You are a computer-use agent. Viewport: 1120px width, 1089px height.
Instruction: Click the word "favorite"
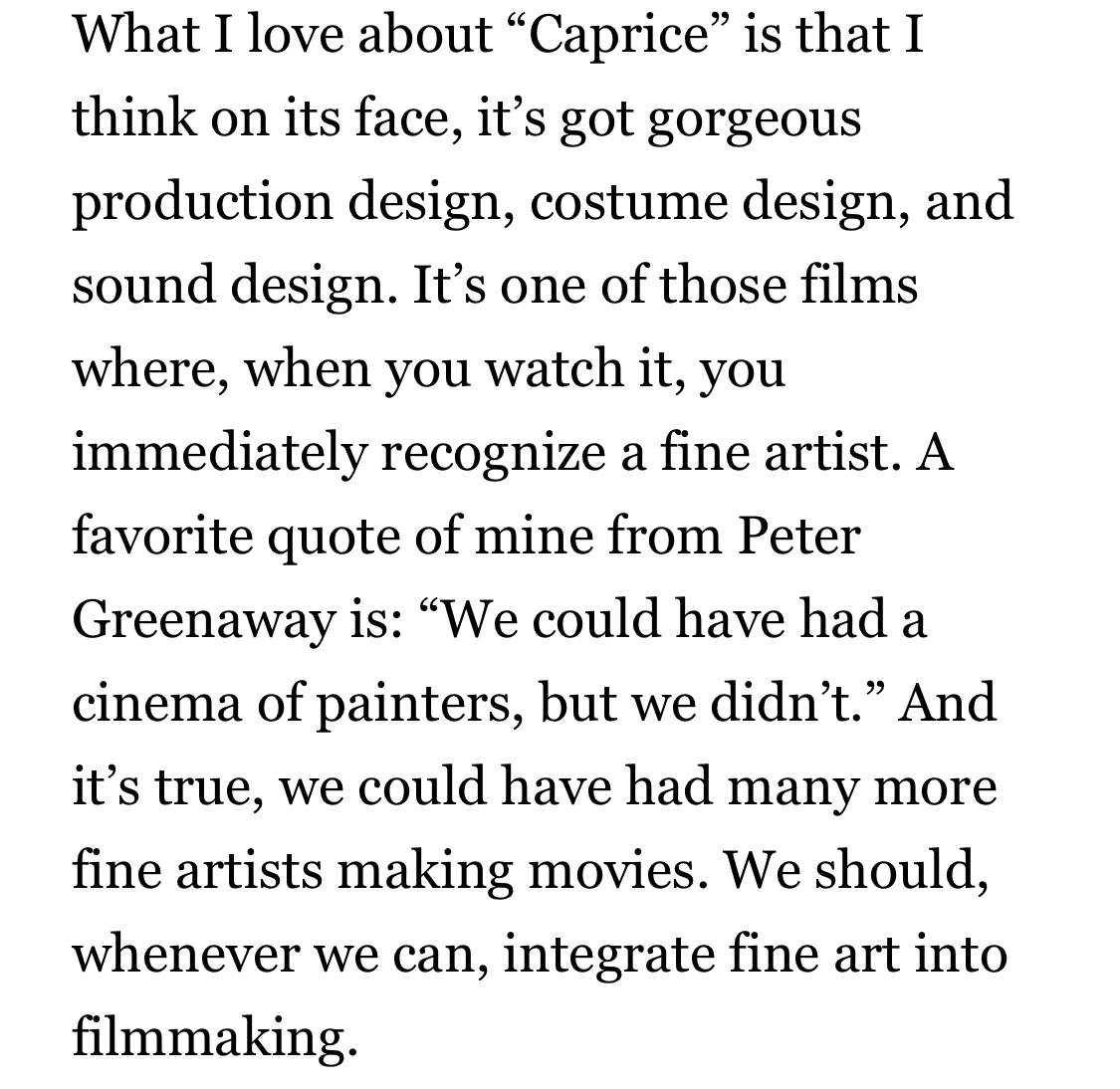[x=161, y=537]
